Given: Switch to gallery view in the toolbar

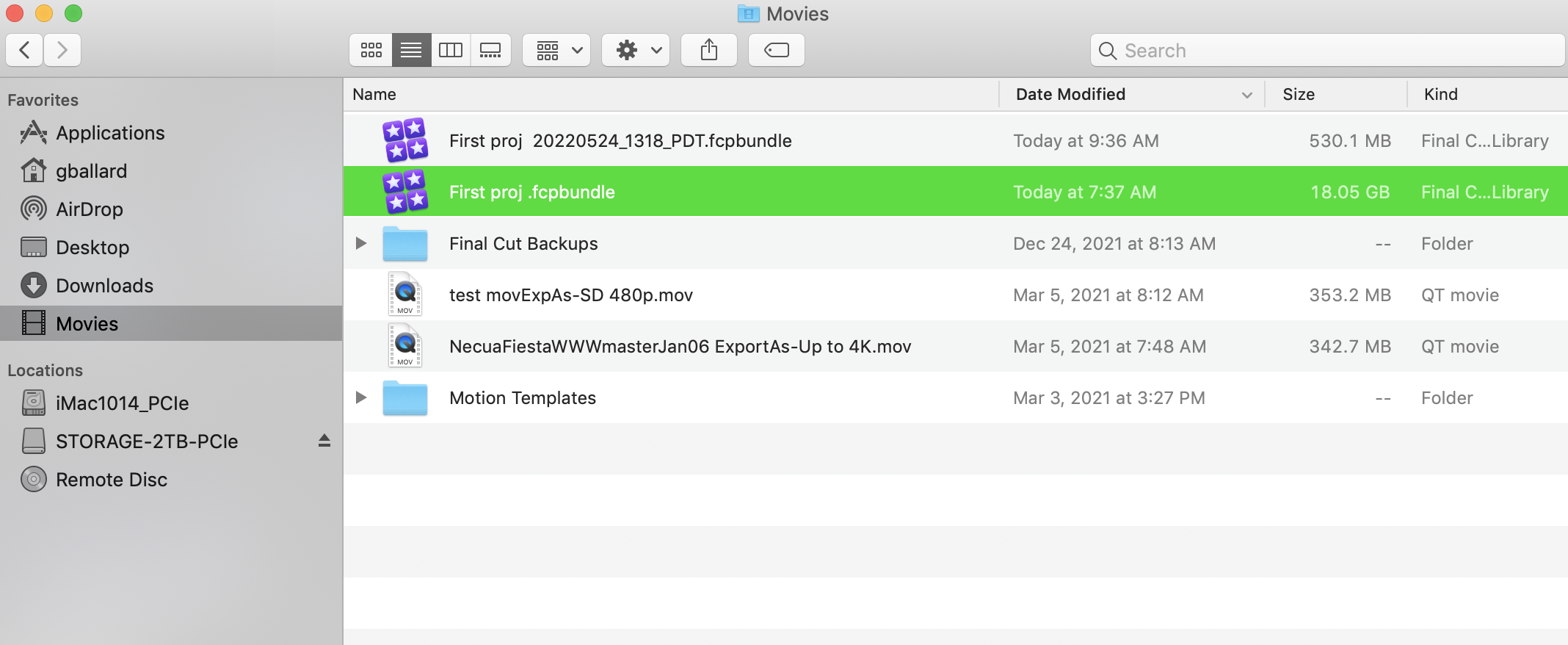Looking at the screenshot, I should [490, 50].
